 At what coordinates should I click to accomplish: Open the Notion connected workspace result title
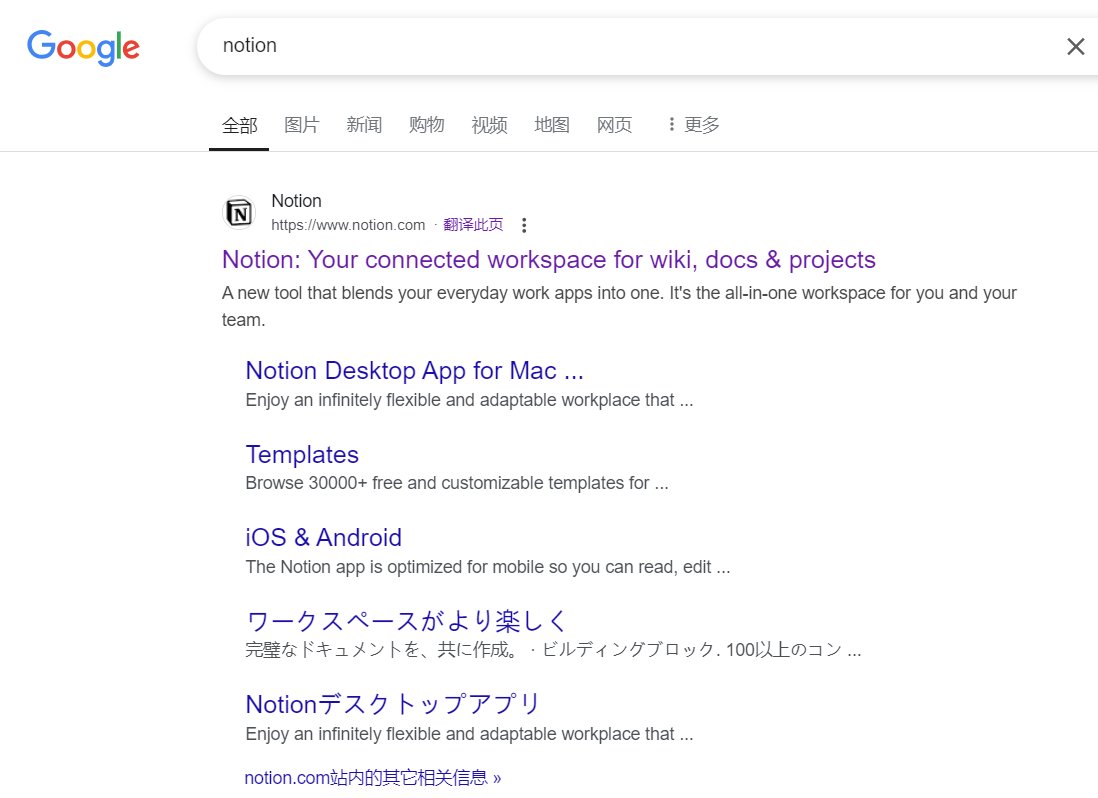pyautogui.click(x=548, y=260)
